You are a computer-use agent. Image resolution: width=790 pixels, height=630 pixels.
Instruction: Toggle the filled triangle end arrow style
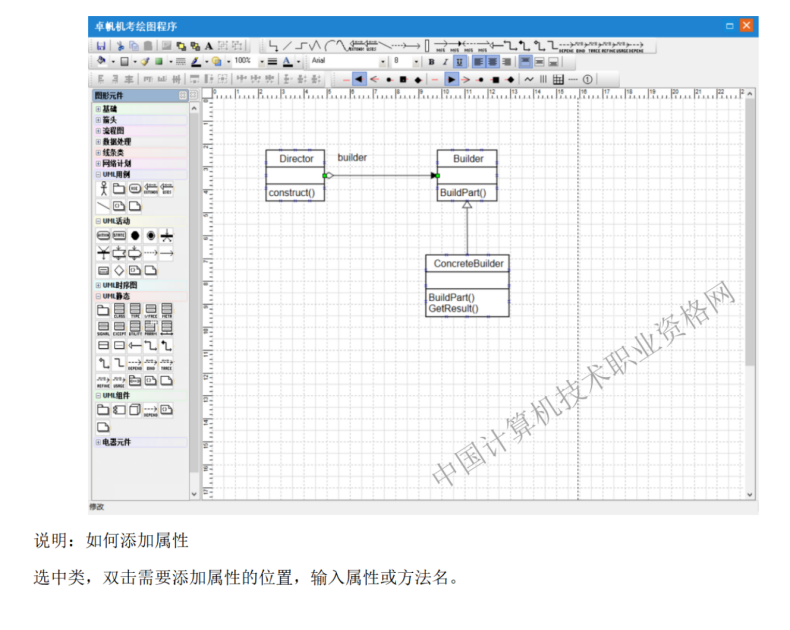click(x=451, y=79)
